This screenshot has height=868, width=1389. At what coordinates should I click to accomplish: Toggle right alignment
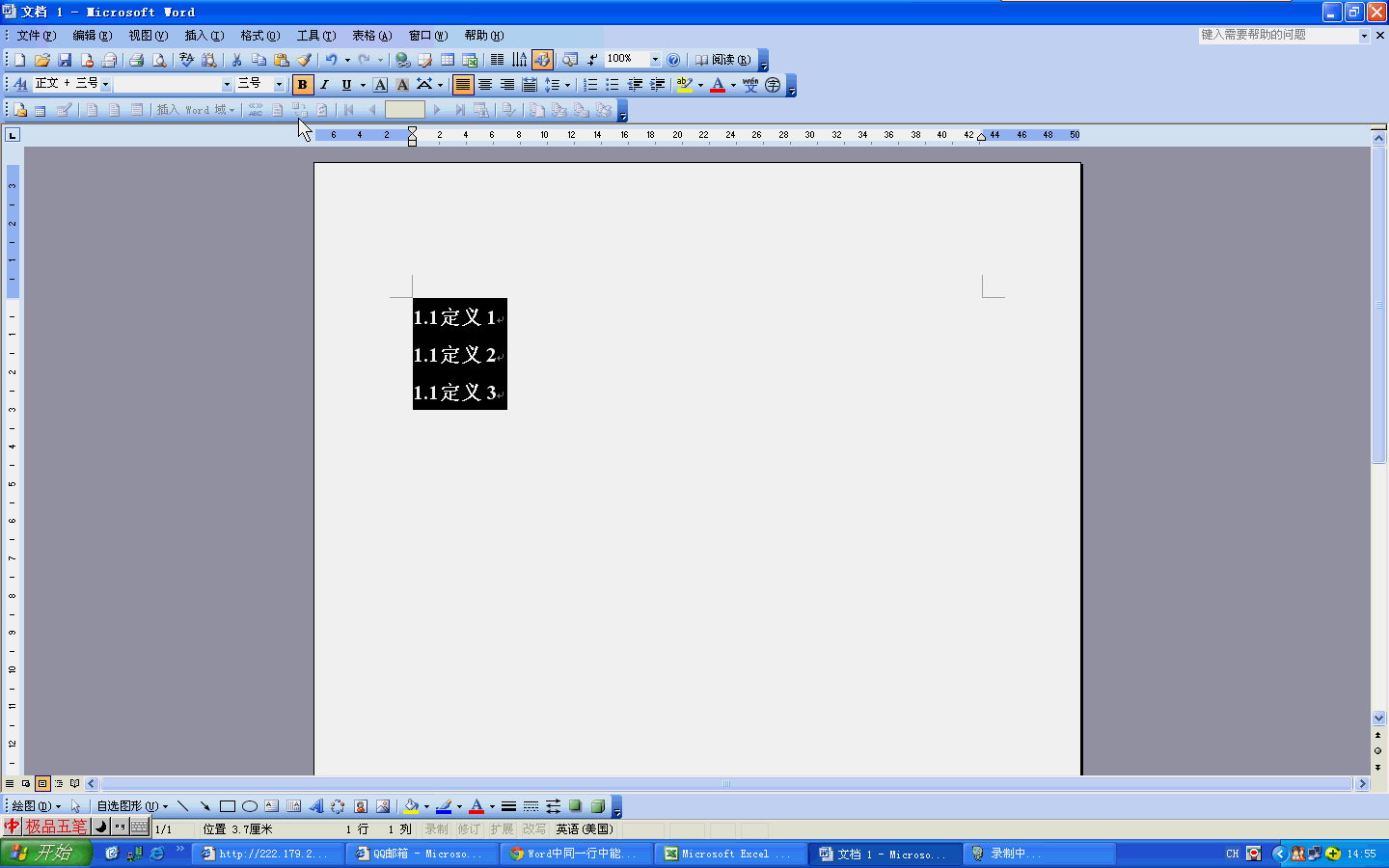(x=507, y=85)
